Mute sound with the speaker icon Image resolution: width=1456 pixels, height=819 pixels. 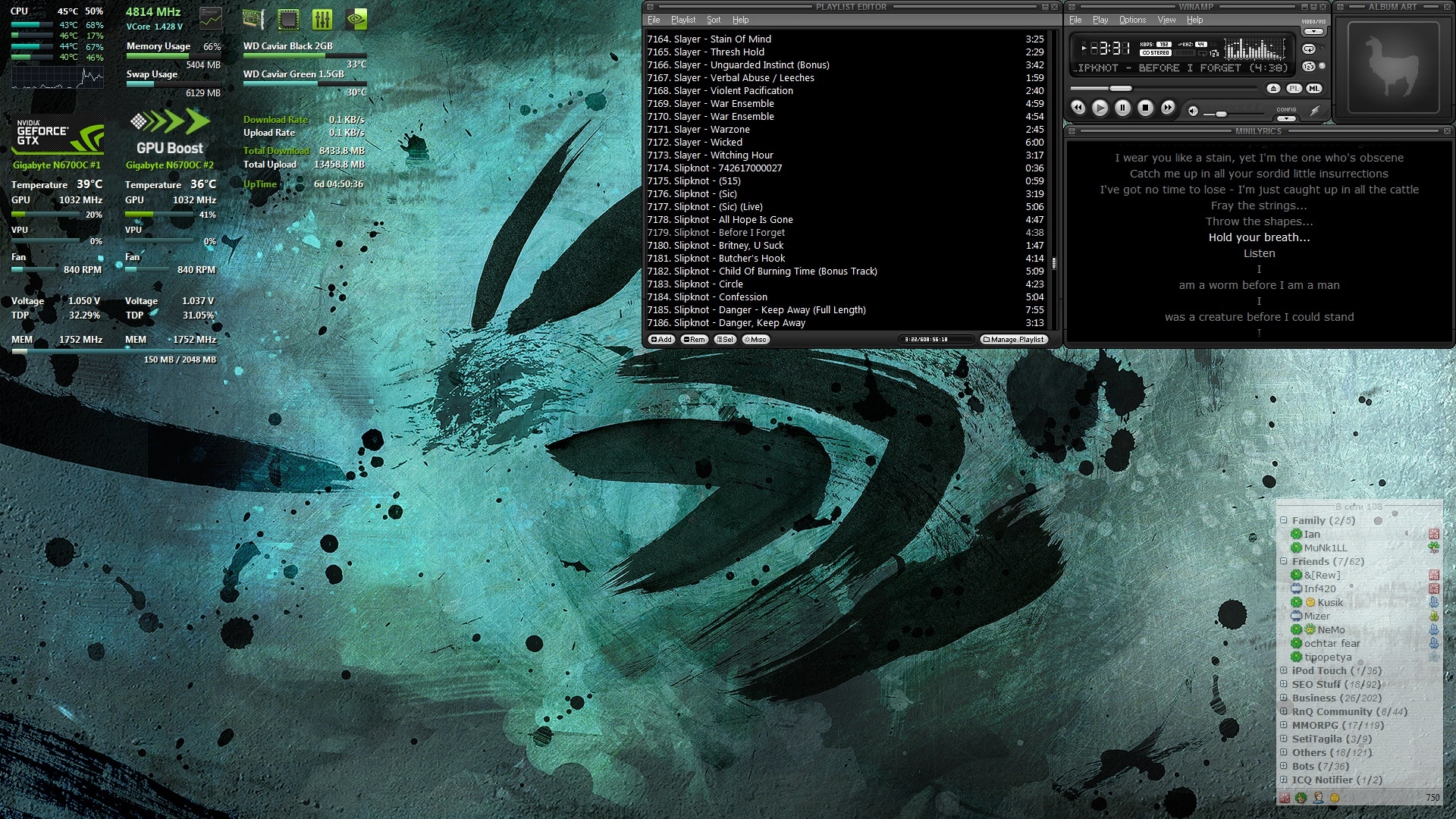point(1193,111)
